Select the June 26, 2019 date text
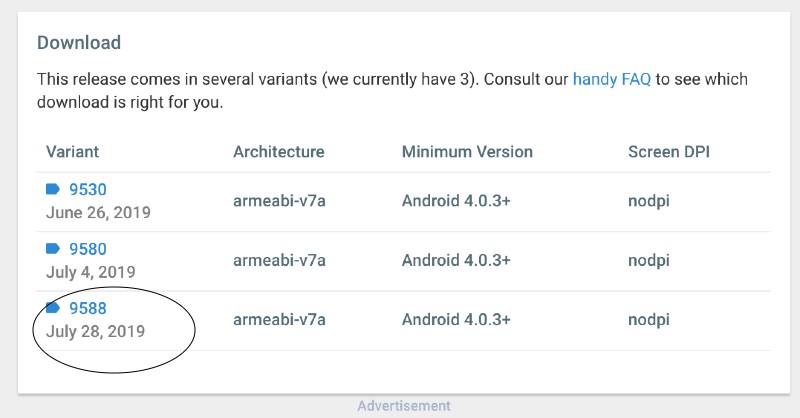Image resolution: width=800 pixels, height=418 pixels. click(98, 212)
